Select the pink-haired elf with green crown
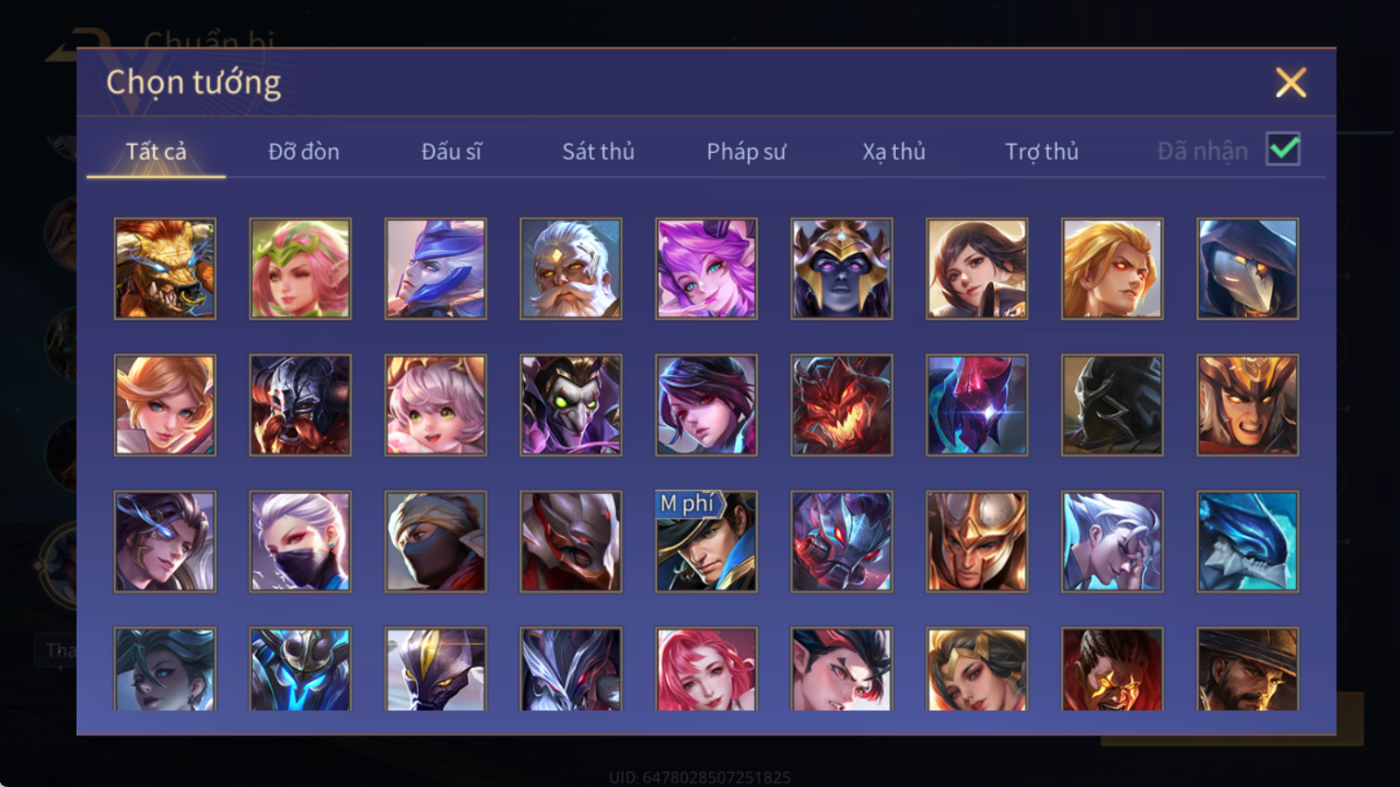Screen dimensions: 1400x787 (300, 269)
